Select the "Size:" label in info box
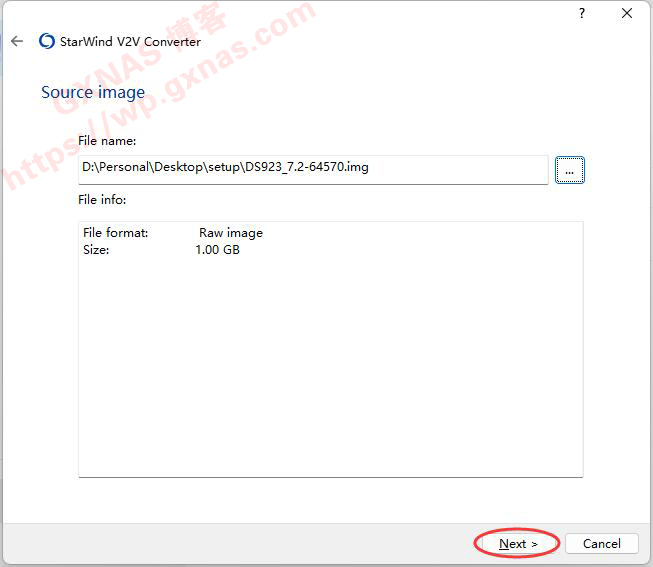Viewport: 653px width, 567px height. (x=96, y=250)
